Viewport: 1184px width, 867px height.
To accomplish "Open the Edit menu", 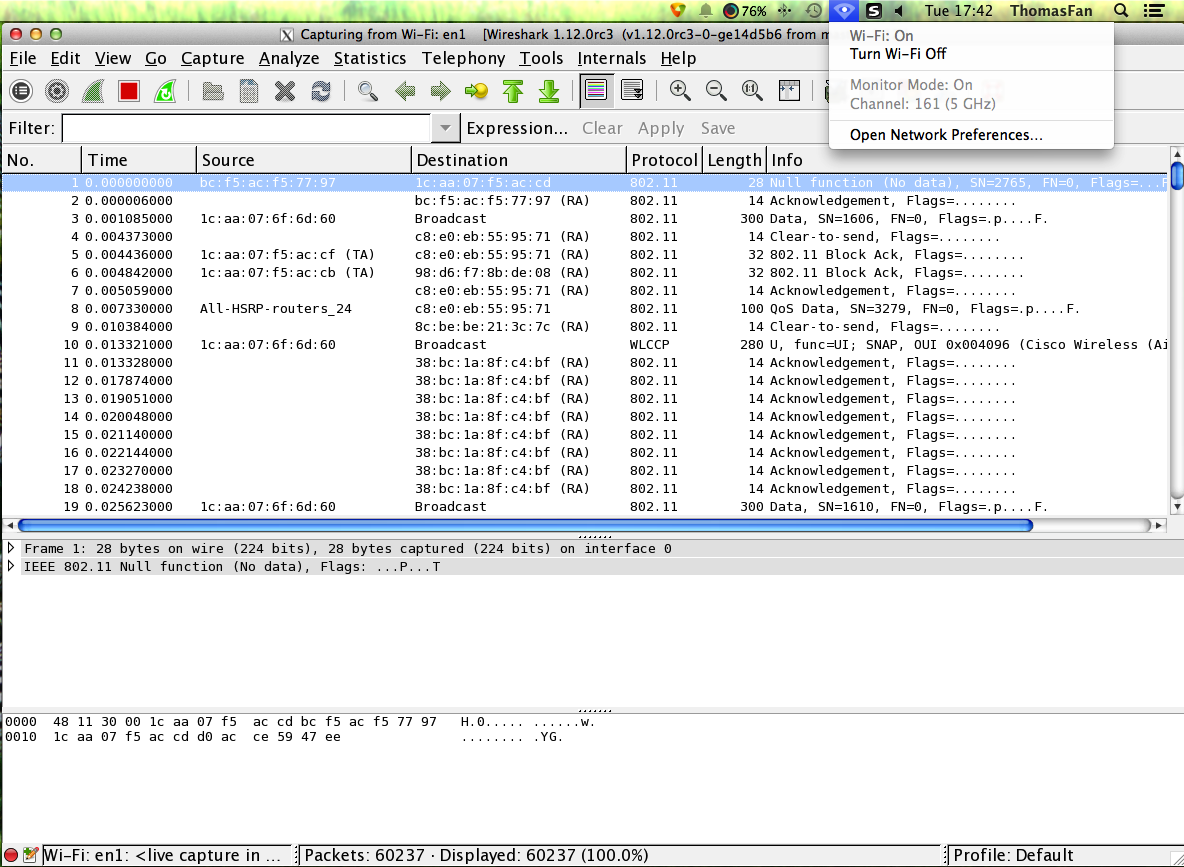I will point(66,58).
